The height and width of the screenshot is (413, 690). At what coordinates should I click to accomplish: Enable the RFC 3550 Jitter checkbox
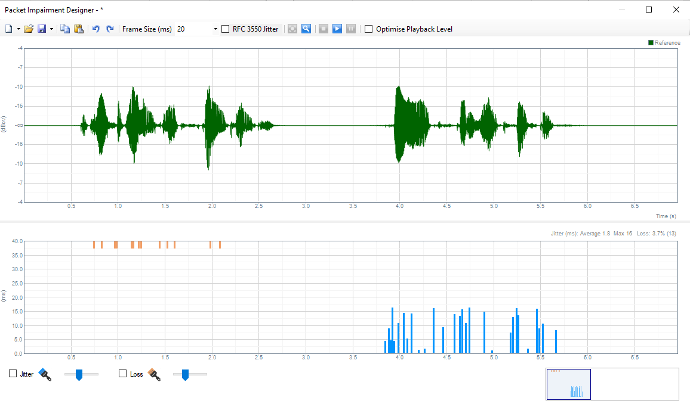coord(225,29)
